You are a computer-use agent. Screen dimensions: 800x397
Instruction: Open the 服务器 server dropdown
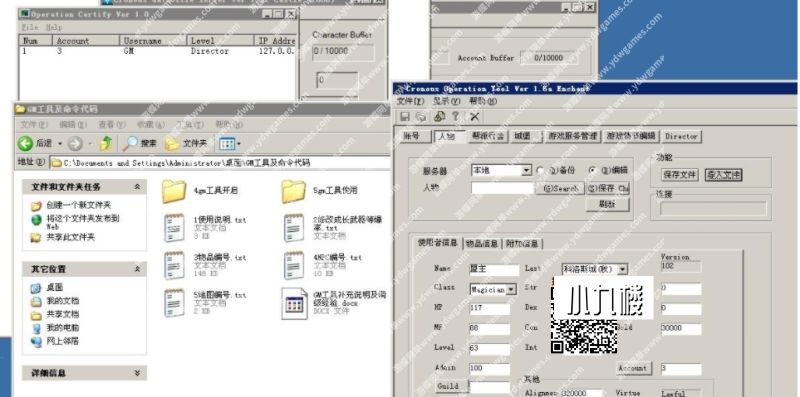[527, 170]
